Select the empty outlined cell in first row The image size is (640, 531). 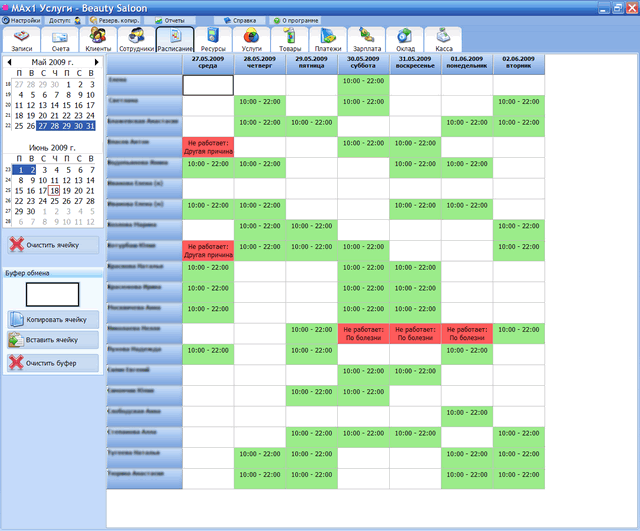point(208,85)
